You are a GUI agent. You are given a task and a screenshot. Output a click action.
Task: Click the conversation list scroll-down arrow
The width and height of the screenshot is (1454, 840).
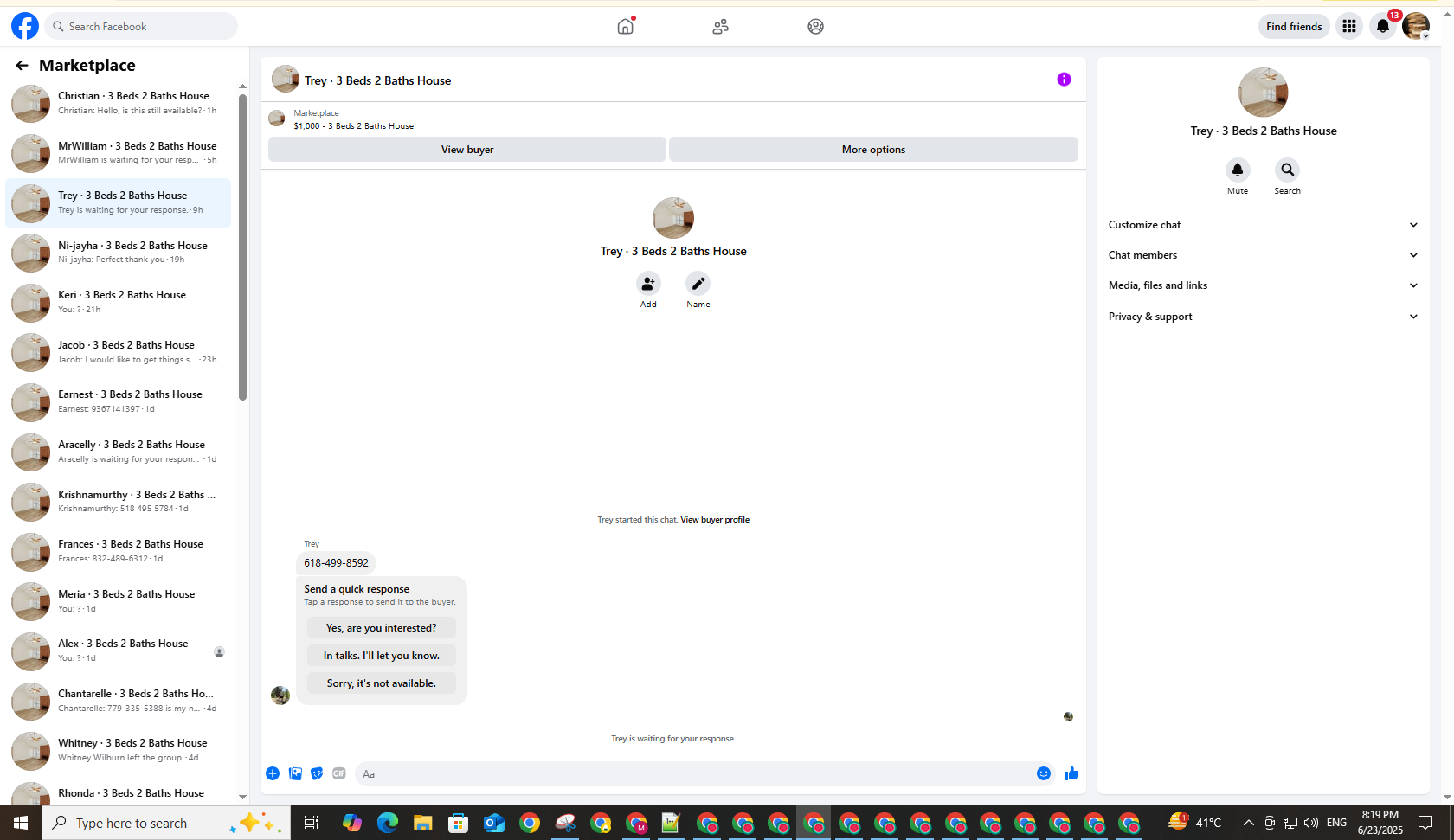click(x=242, y=797)
